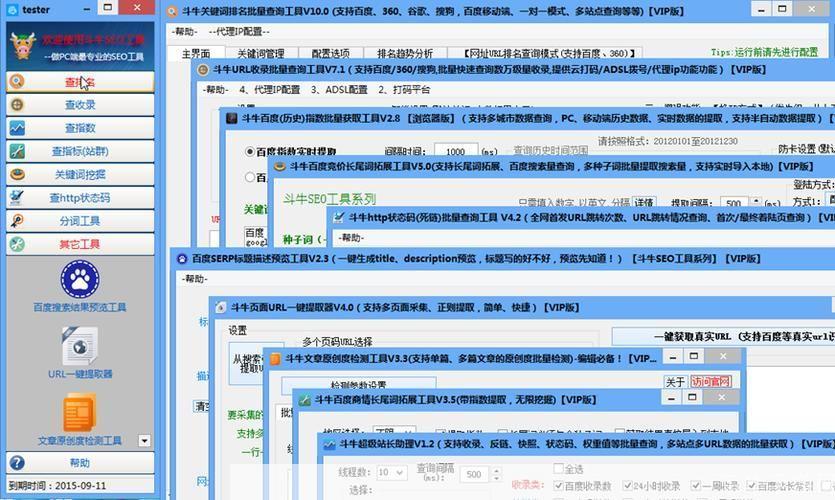Open the 网址URL排名查询模式 tab

click(x=549, y=53)
